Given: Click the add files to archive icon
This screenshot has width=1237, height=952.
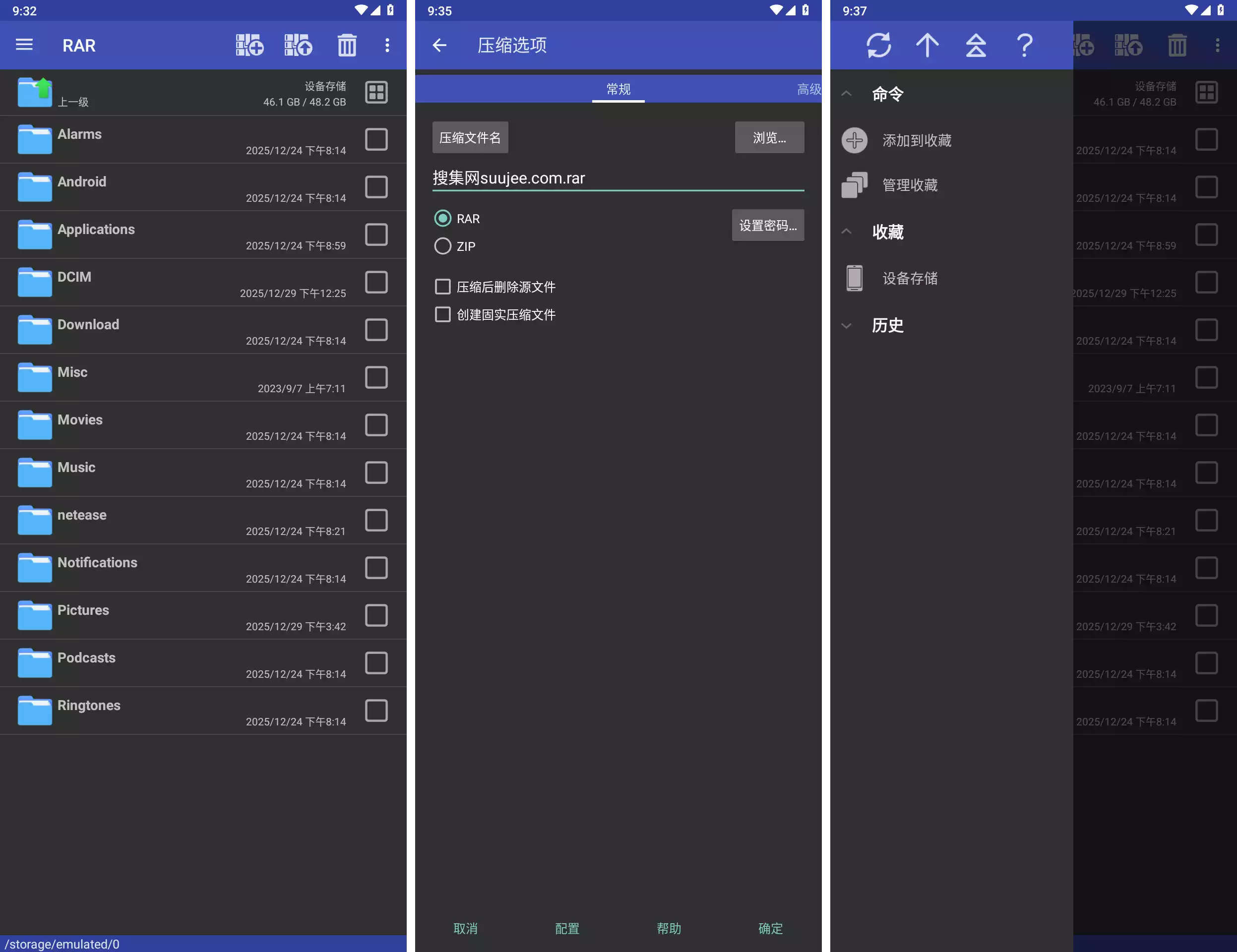Looking at the screenshot, I should click(249, 45).
